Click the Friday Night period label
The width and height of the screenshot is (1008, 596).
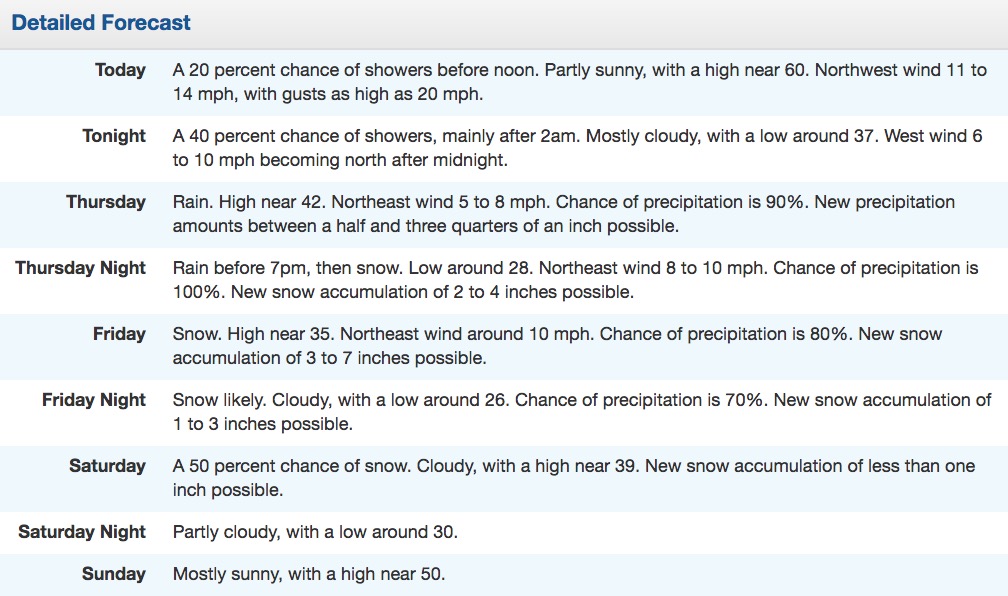tap(94, 400)
